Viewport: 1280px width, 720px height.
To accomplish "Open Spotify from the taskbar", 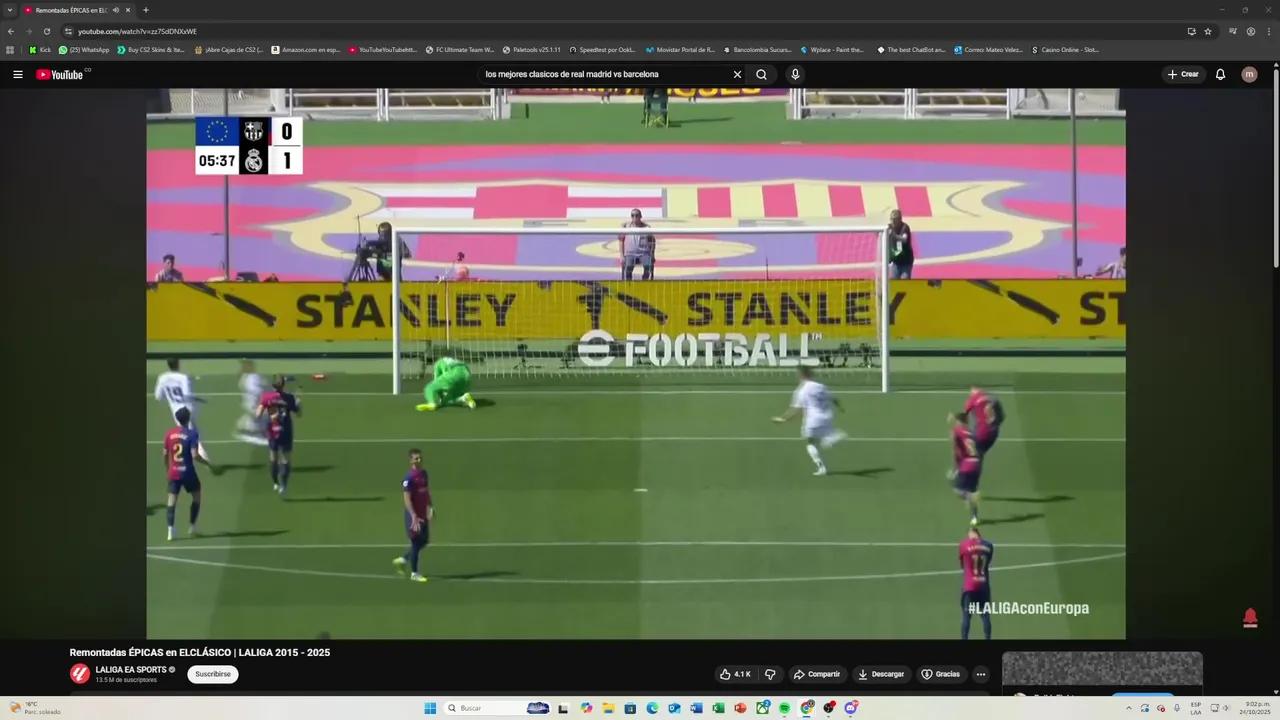I will pos(784,708).
